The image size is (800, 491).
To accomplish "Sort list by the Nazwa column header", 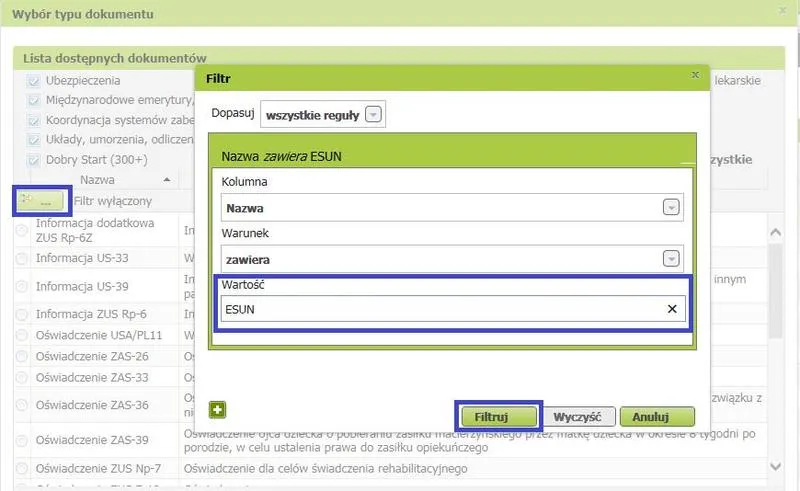I will [x=97, y=180].
